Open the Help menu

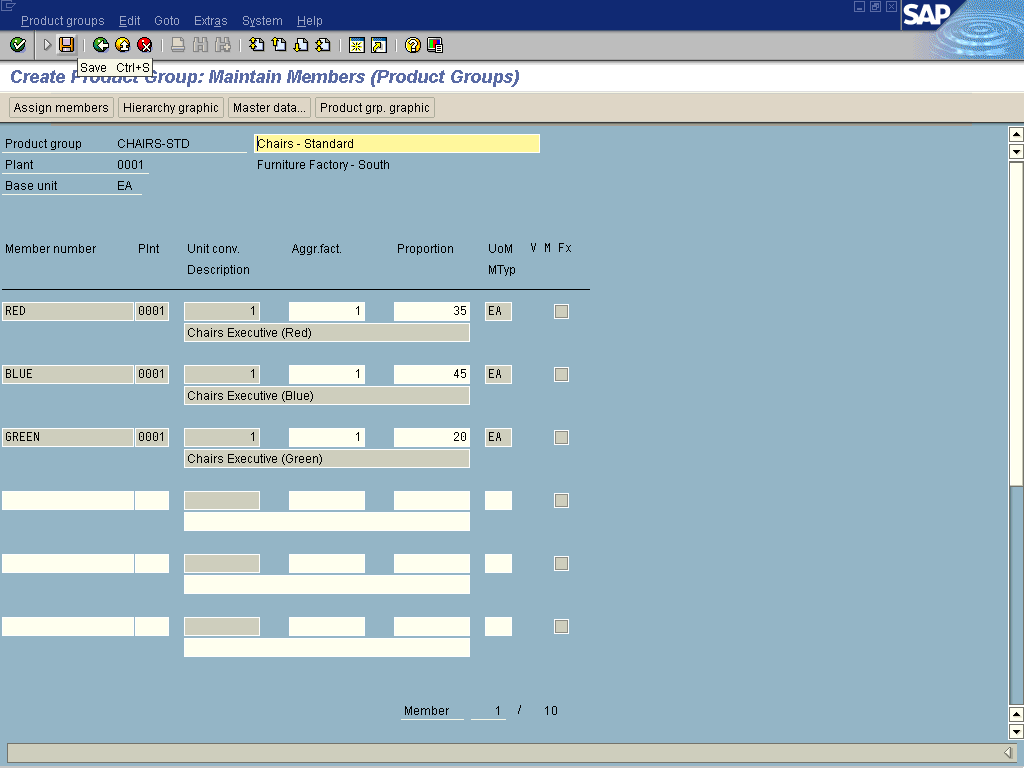[310, 21]
